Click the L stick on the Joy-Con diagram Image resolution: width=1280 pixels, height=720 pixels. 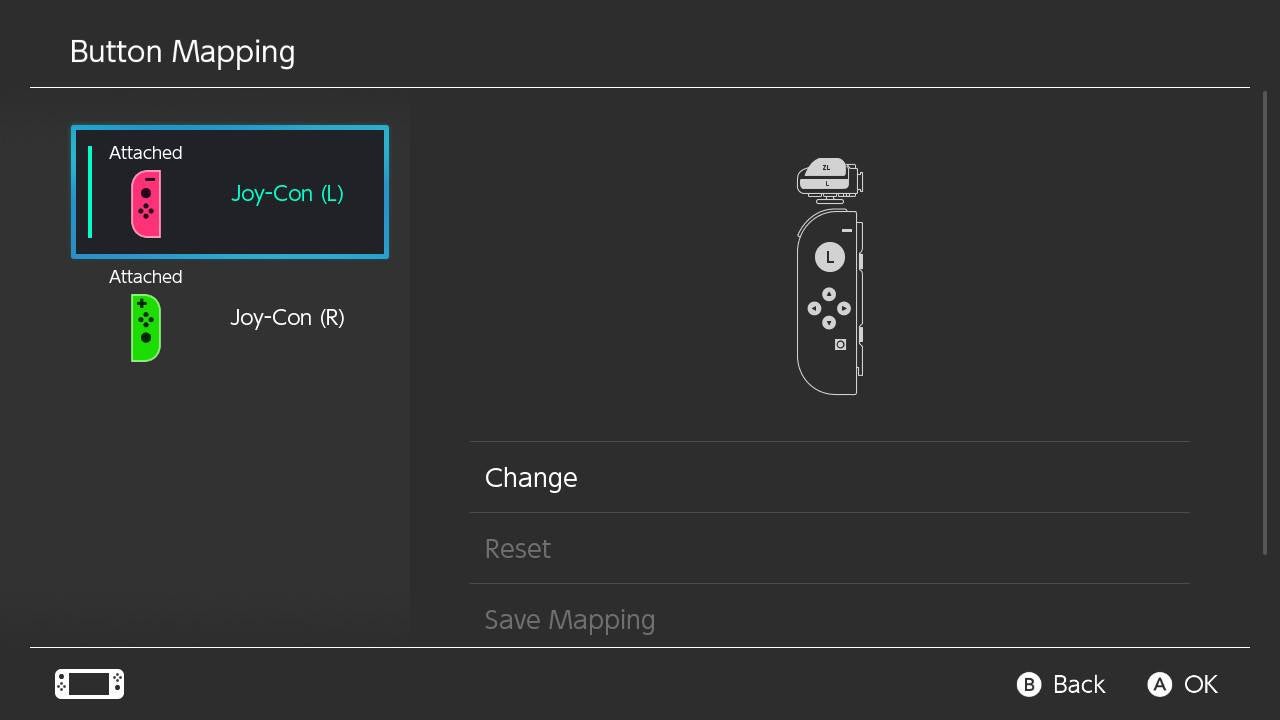829,256
